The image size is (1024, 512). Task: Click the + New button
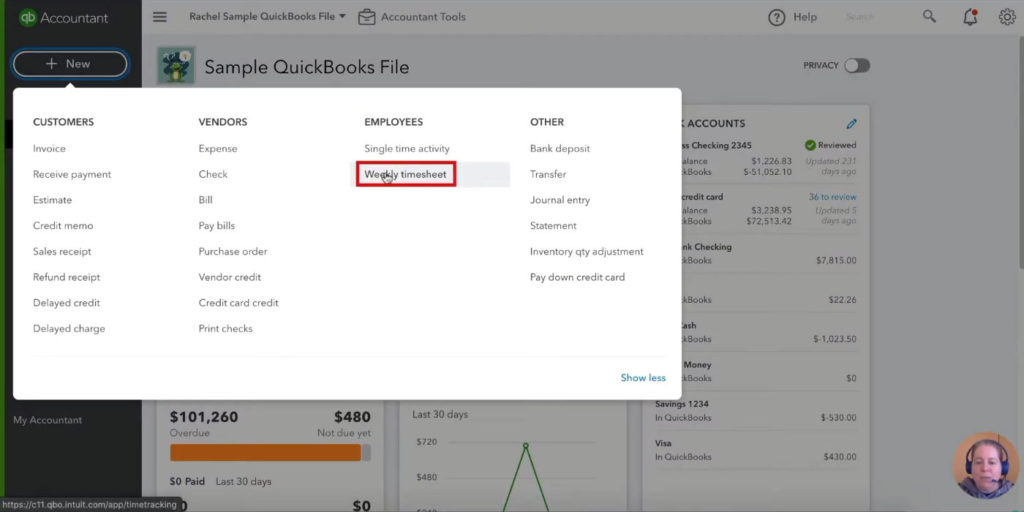[69, 64]
